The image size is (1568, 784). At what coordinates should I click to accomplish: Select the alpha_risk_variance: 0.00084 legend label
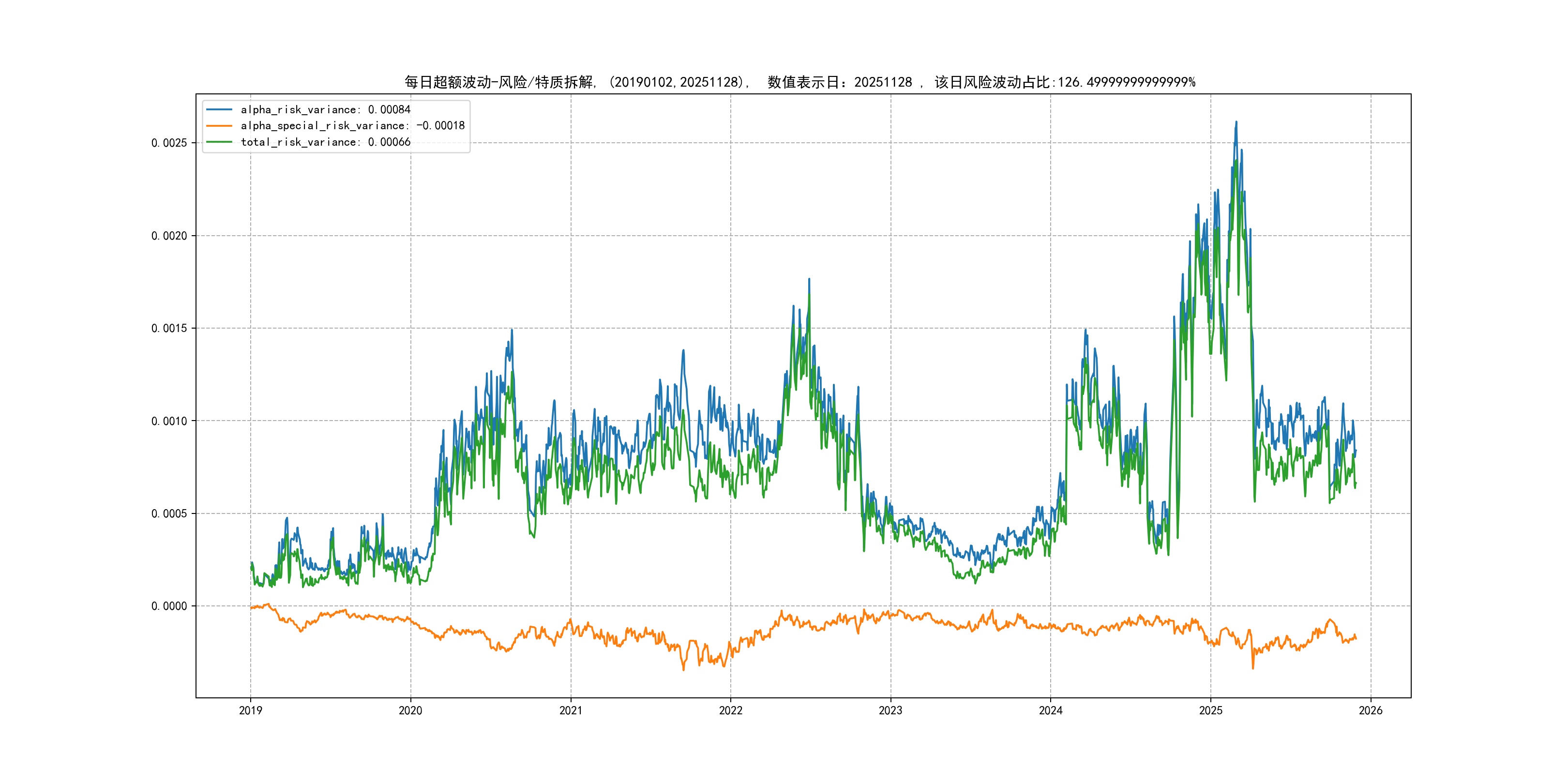click(326, 109)
